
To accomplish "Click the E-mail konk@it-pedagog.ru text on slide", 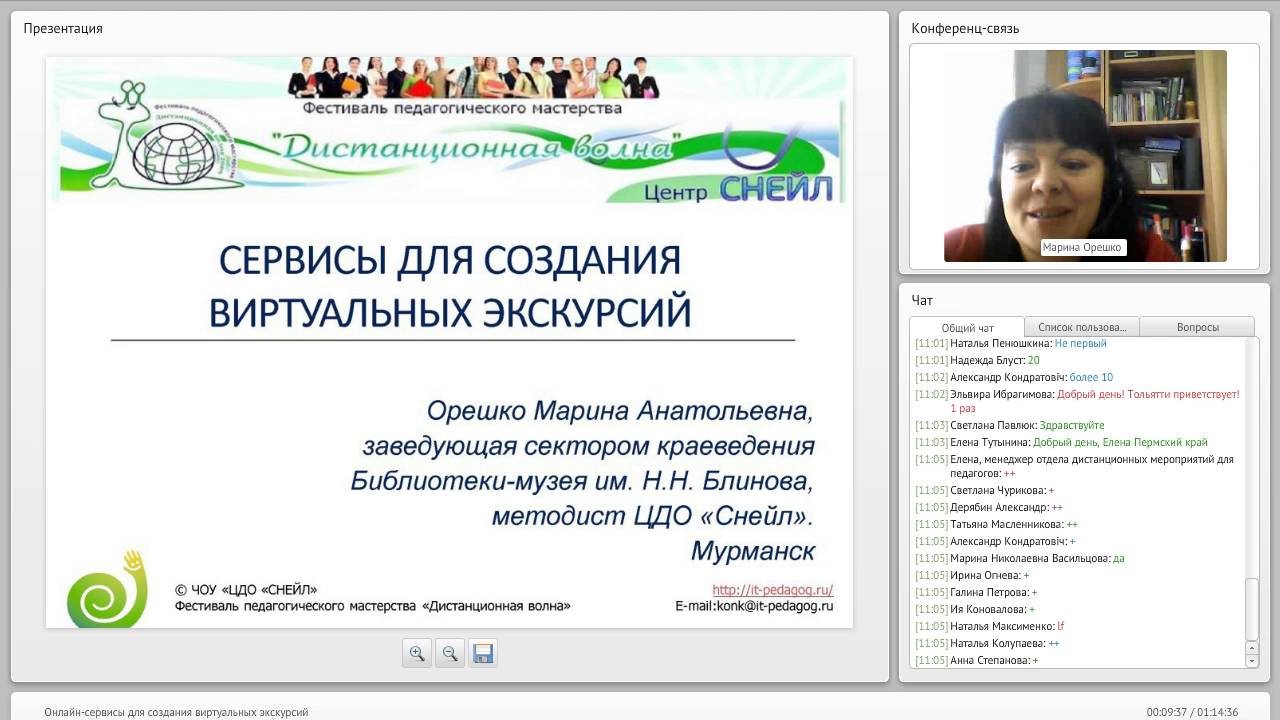I will click(x=754, y=606).
